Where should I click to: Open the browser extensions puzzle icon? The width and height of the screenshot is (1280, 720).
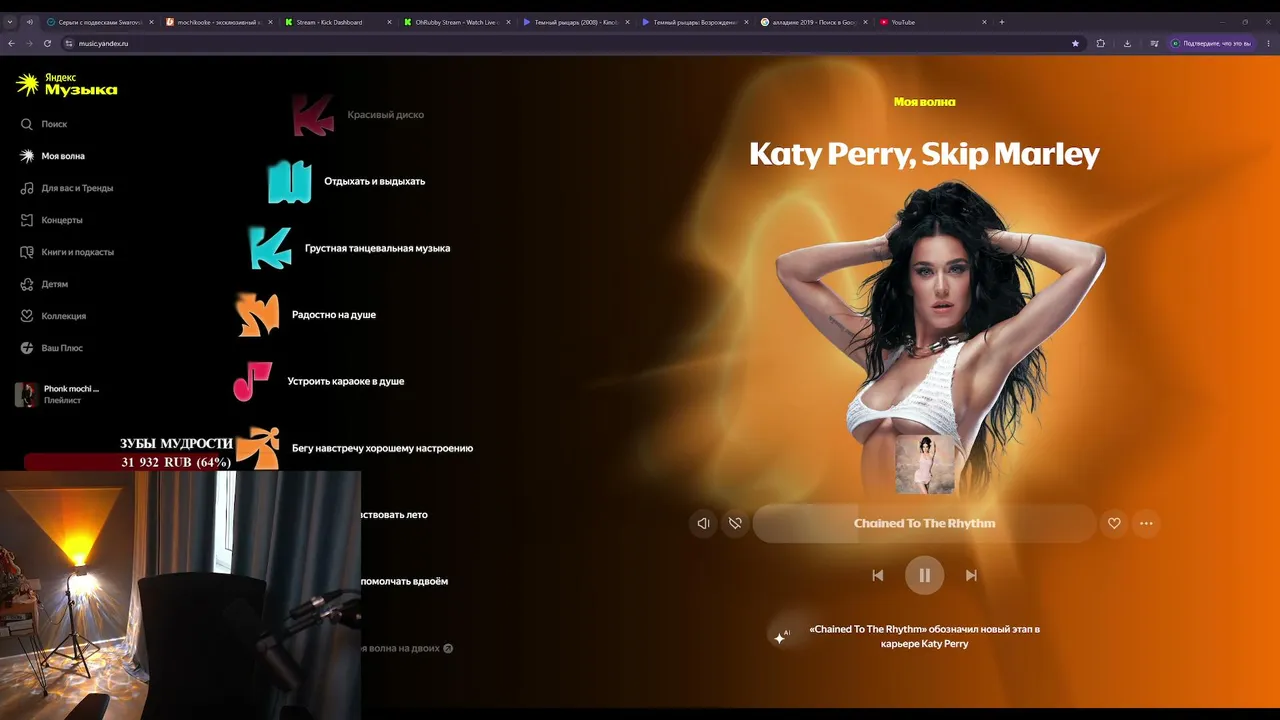(x=1101, y=43)
